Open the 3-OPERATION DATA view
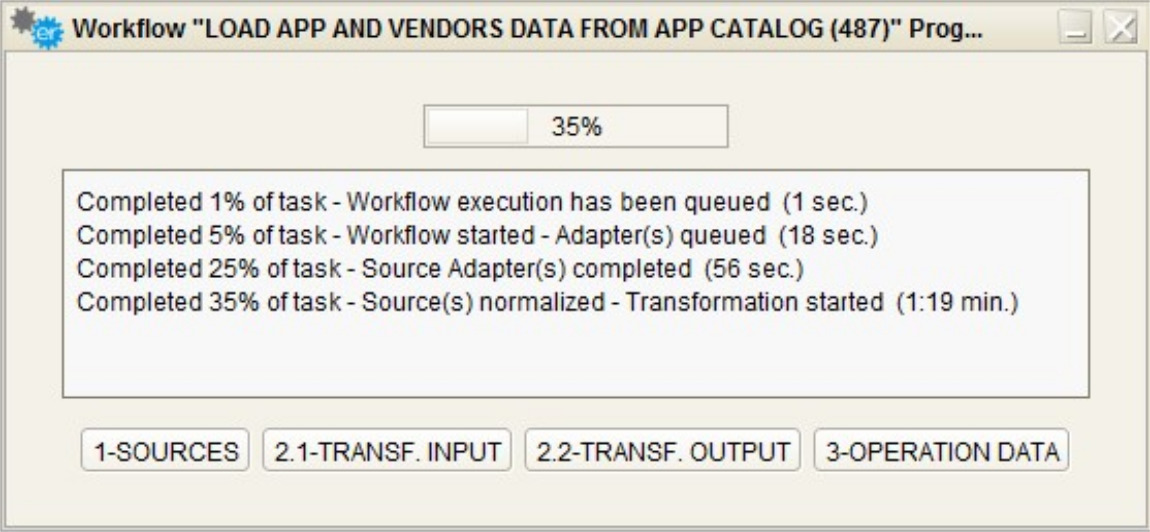The image size is (1150, 532). [x=941, y=451]
